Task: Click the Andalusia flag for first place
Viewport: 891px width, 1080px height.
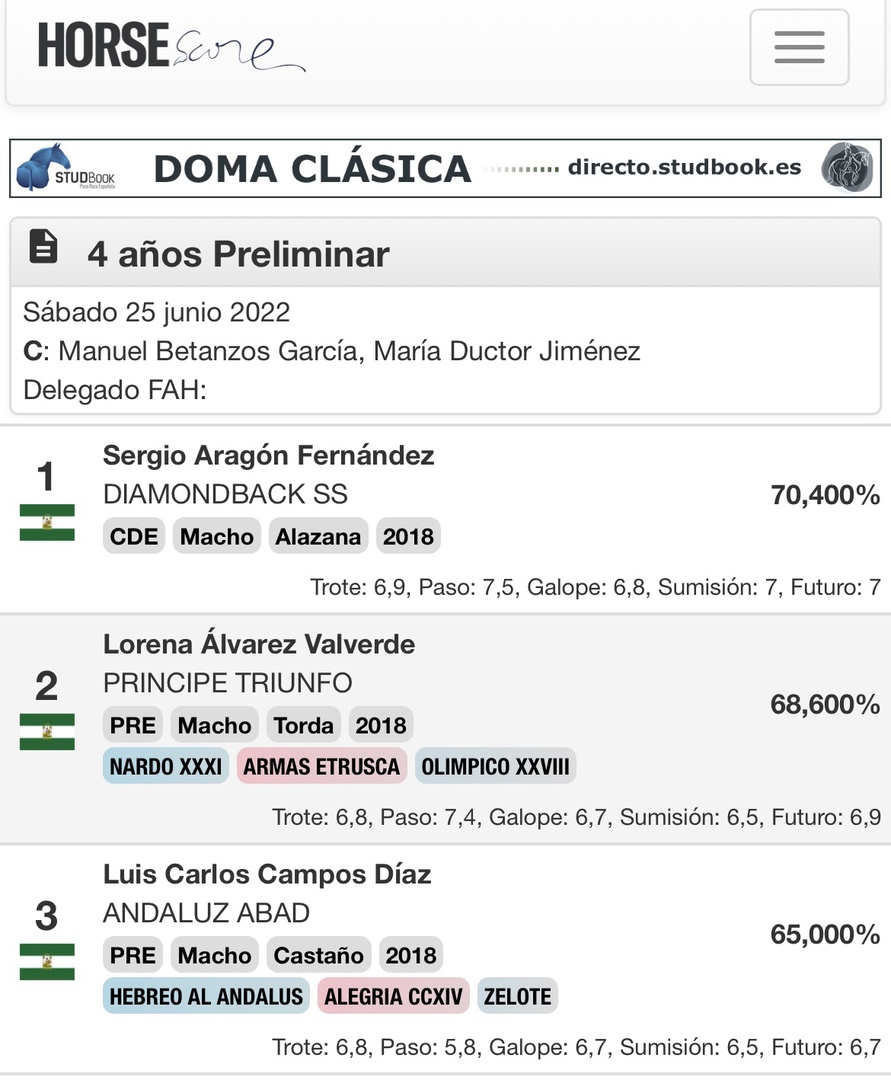Action: 47,522
